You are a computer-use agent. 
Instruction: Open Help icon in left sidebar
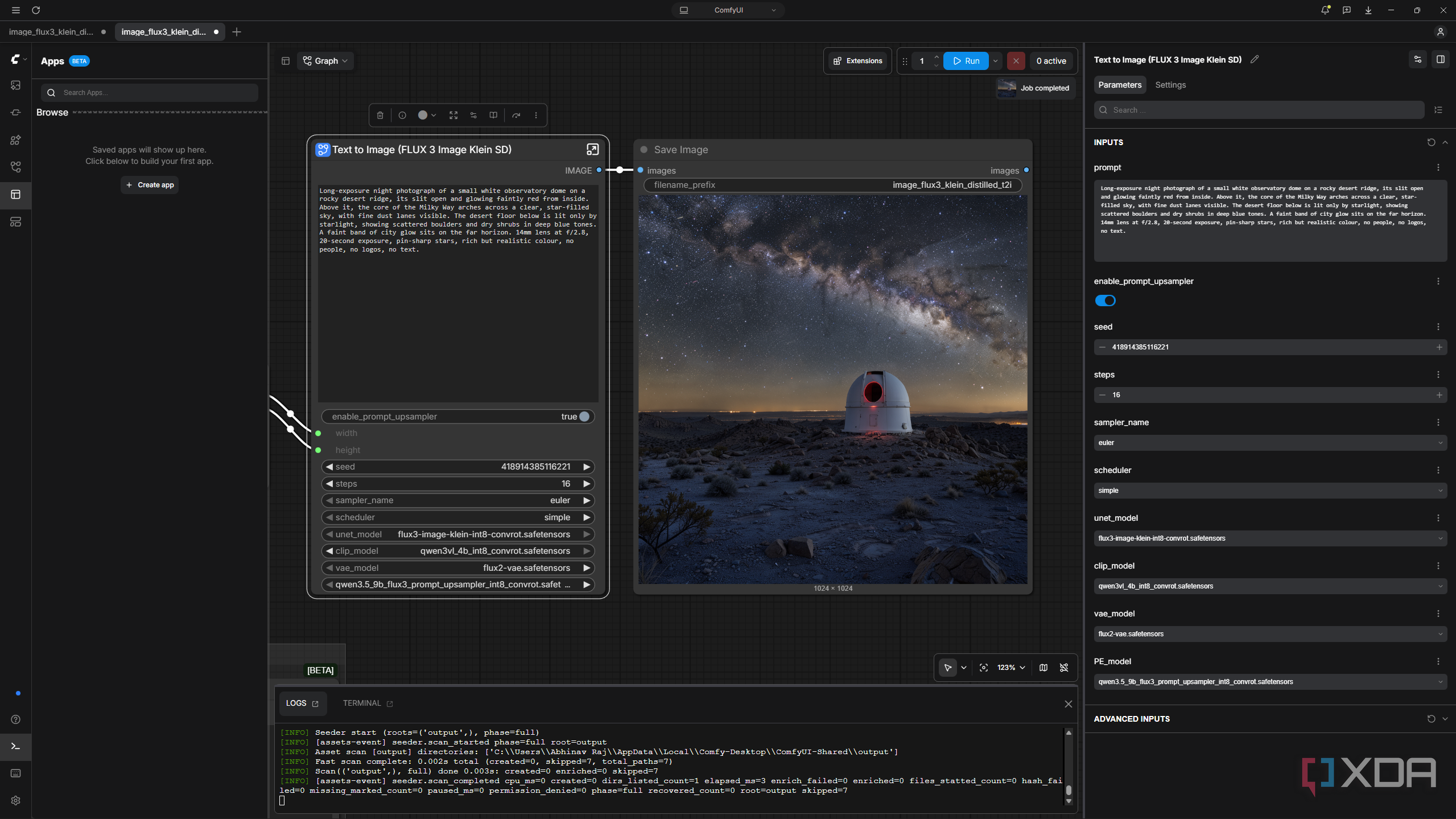click(16, 719)
